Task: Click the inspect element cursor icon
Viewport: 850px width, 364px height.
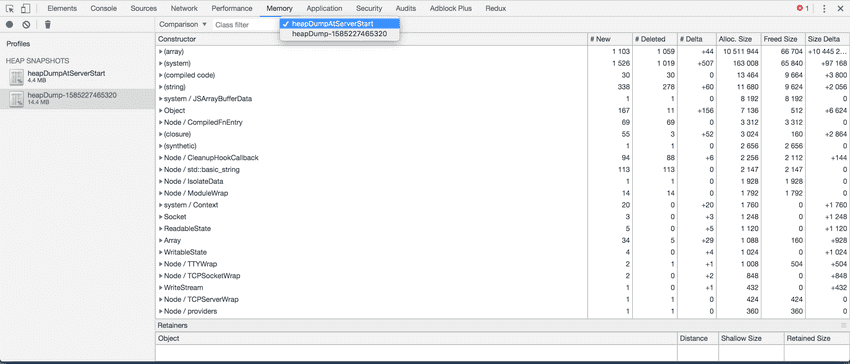Action: coord(10,9)
